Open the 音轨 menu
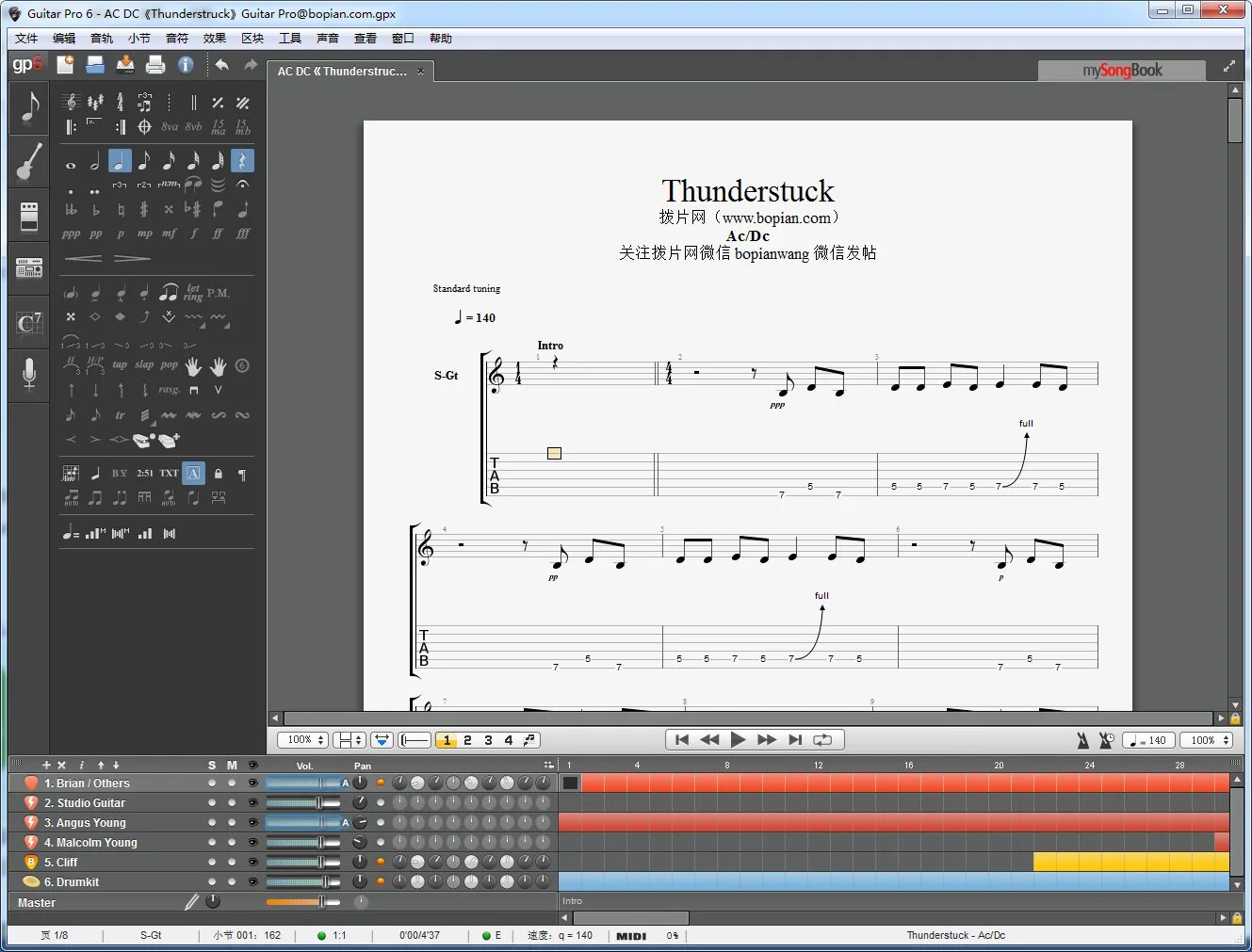This screenshot has height=952, width=1252. click(102, 39)
